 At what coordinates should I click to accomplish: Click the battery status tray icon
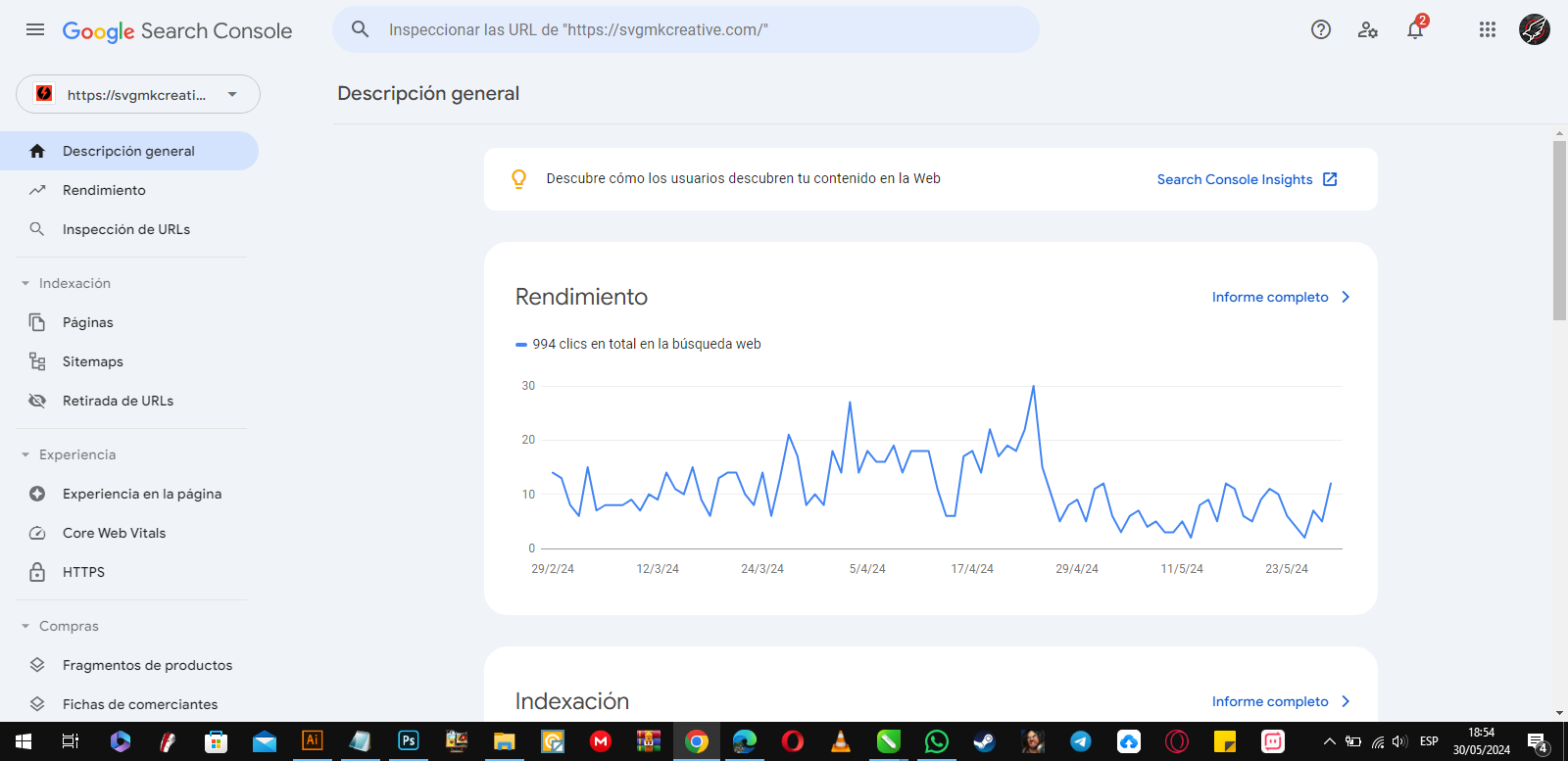pos(1353,741)
